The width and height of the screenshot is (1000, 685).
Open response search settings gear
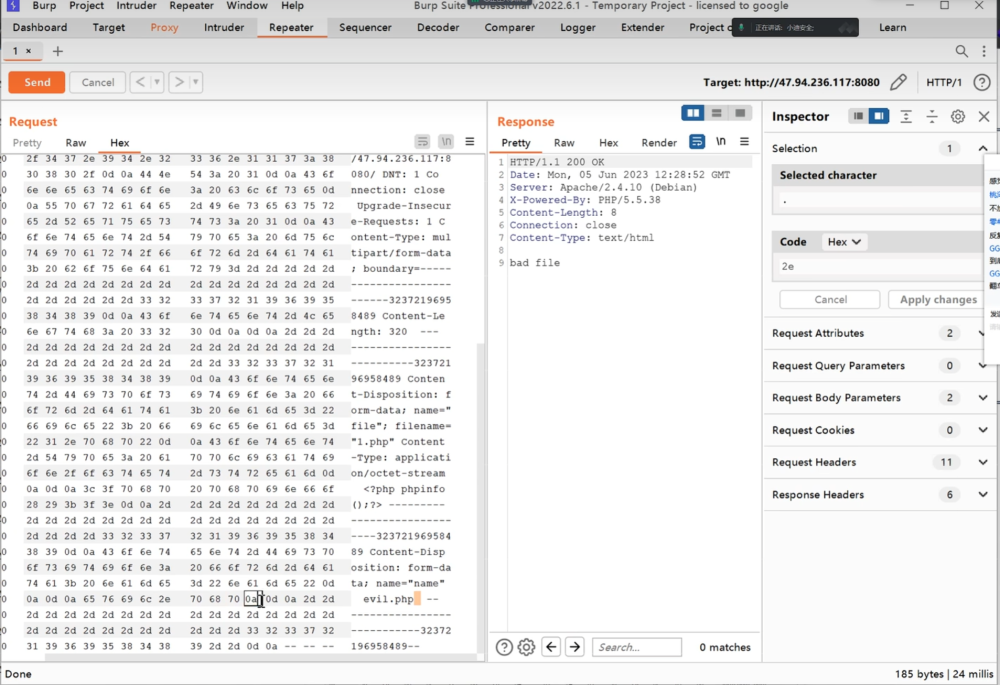pos(526,647)
